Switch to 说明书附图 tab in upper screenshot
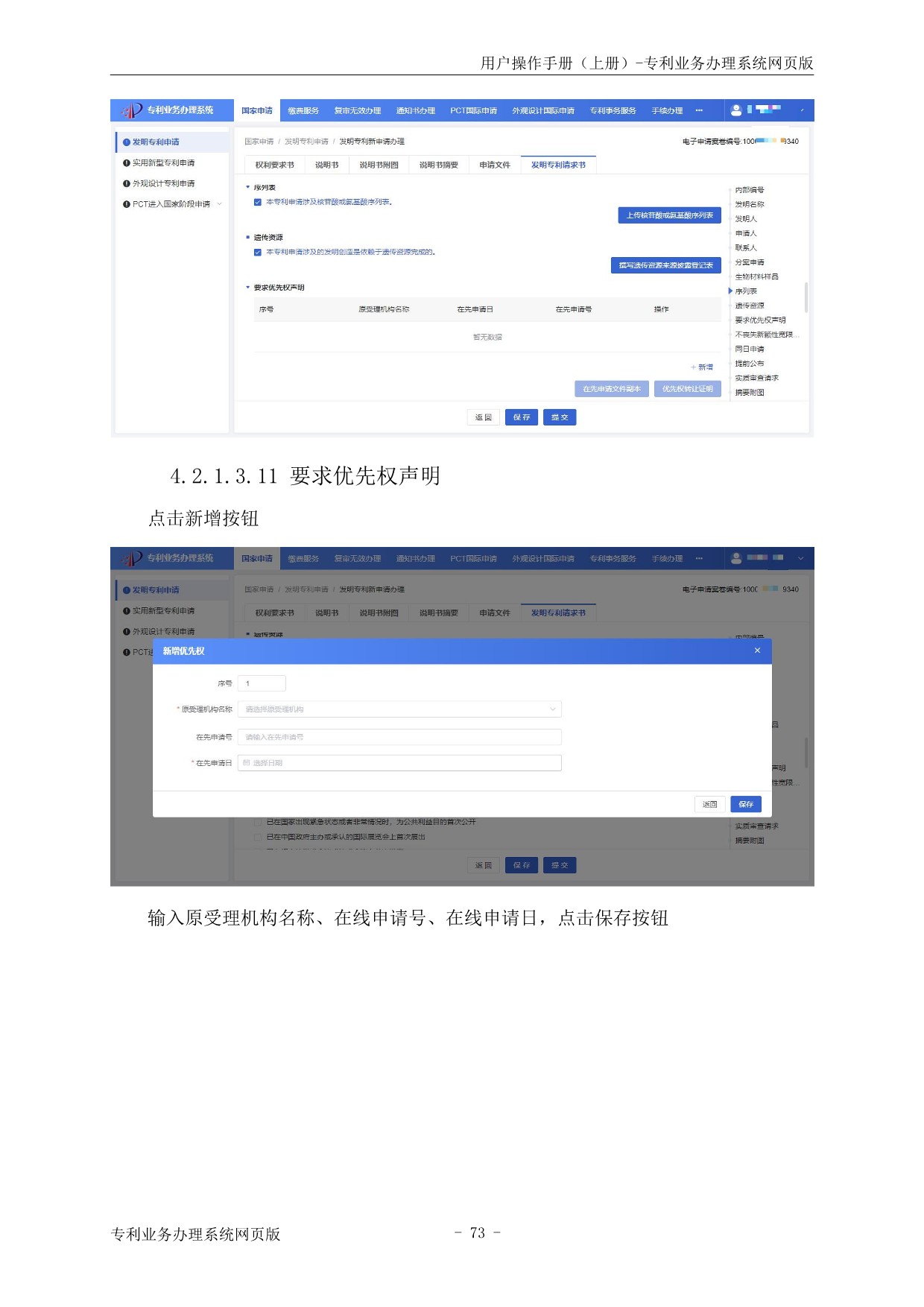Image resolution: width=924 pixels, height=1307 pixels. pos(379,165)
